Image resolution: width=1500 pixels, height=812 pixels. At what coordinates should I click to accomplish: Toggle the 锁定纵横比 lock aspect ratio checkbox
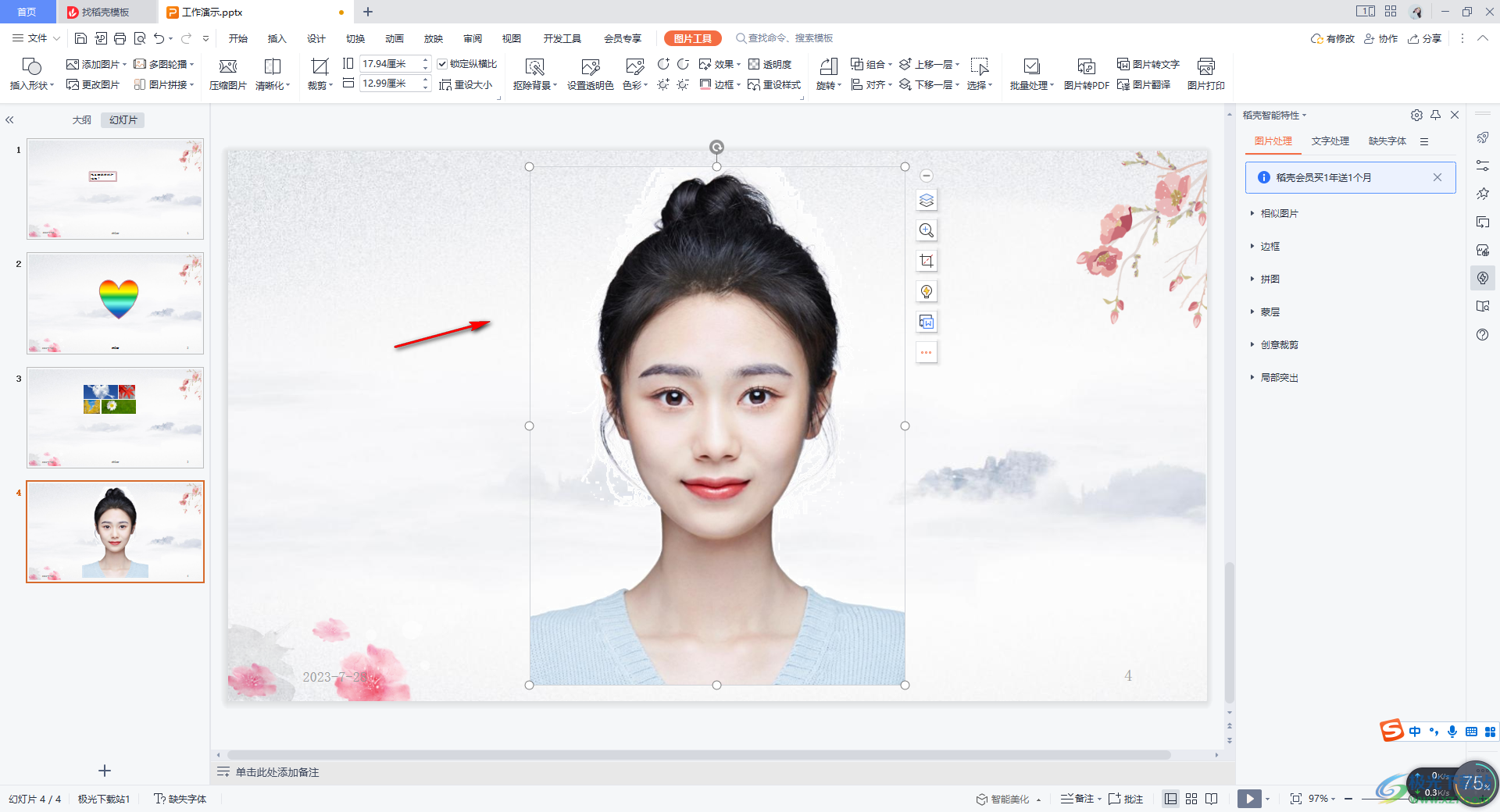[442, 64]
